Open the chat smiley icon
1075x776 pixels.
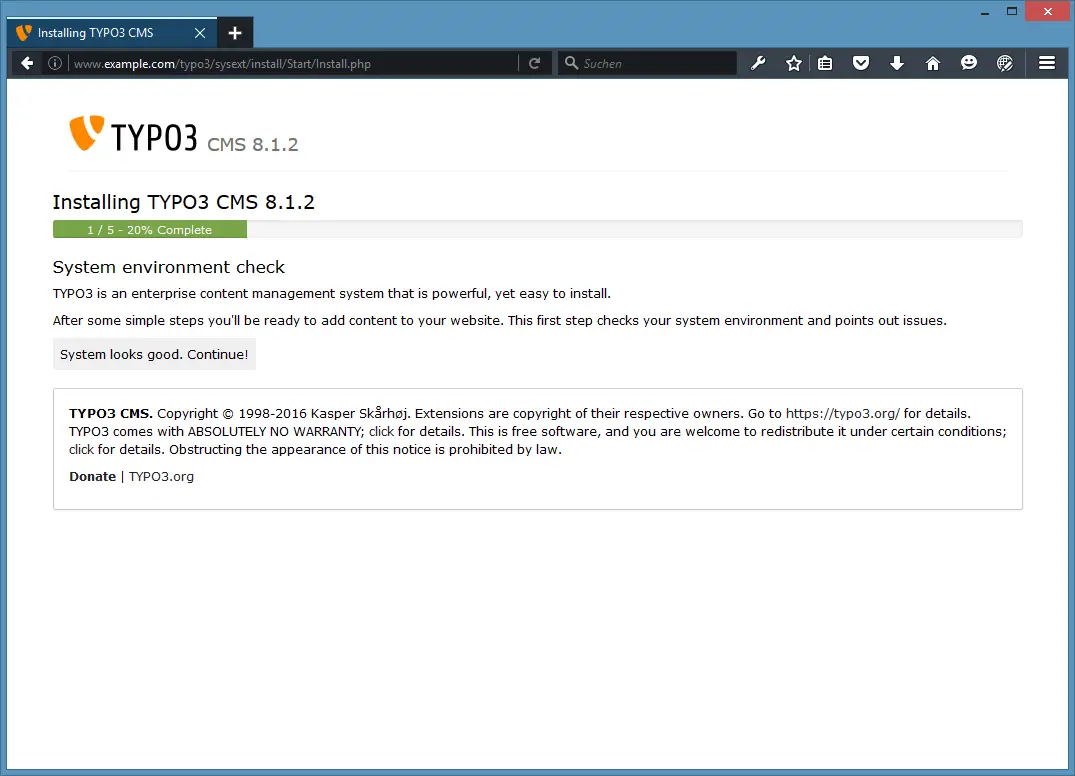(969, 63)
